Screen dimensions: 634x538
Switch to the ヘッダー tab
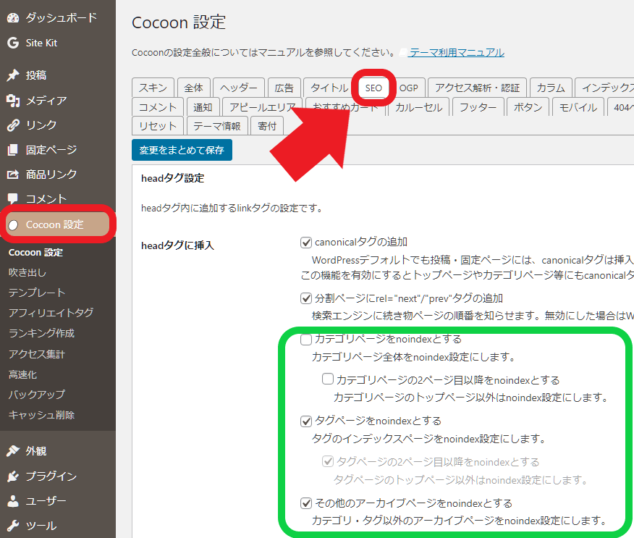pos(239,88)
